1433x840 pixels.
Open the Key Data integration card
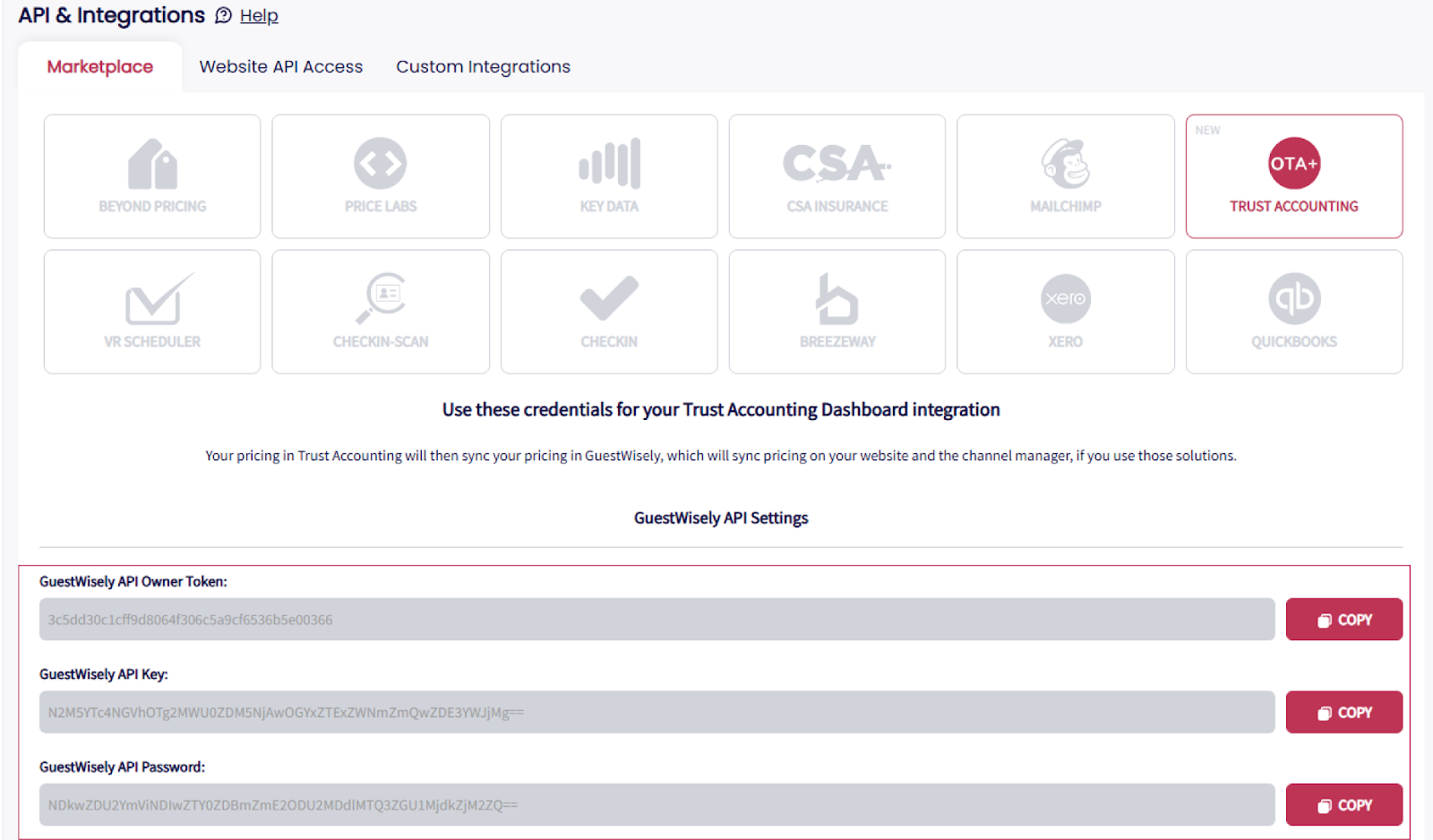pos(609,176)
